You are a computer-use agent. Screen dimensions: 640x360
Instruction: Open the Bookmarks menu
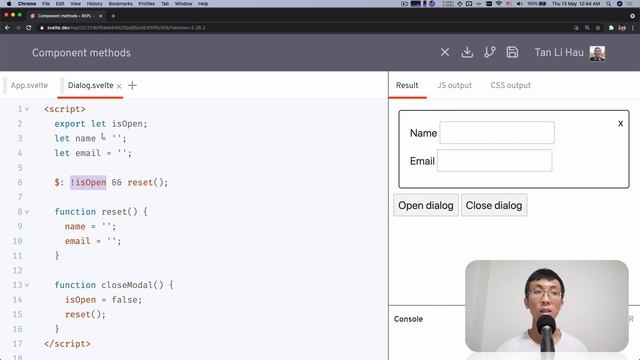click(120, 4)
